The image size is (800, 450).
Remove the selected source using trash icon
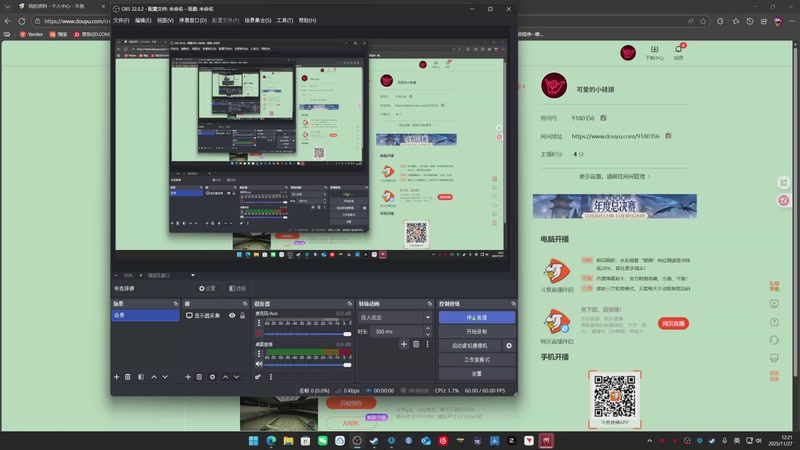click(199, 377)
